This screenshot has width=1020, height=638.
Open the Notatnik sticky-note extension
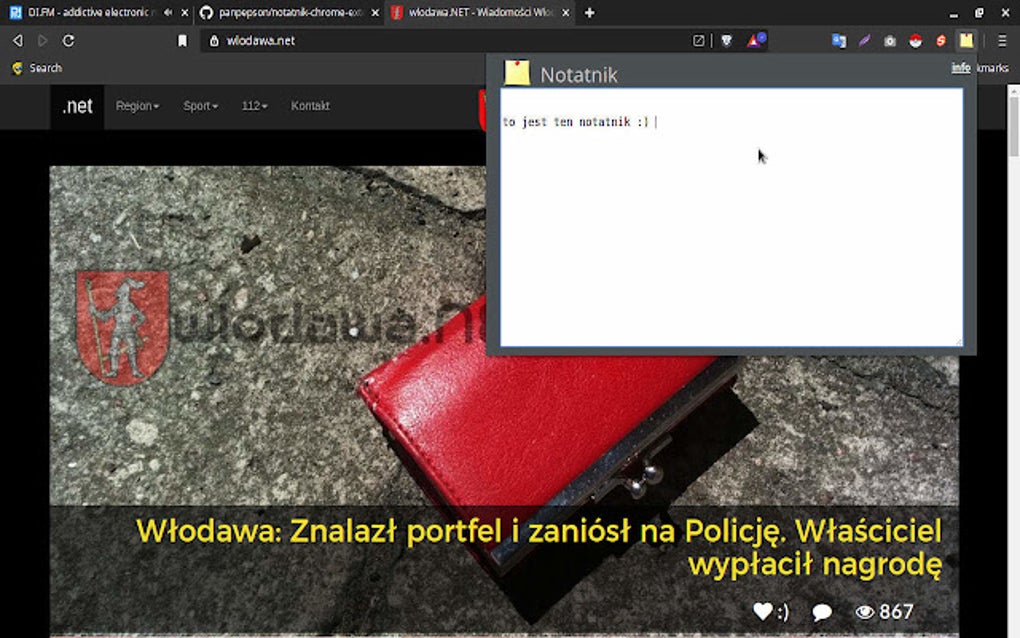tap(966, 40)
